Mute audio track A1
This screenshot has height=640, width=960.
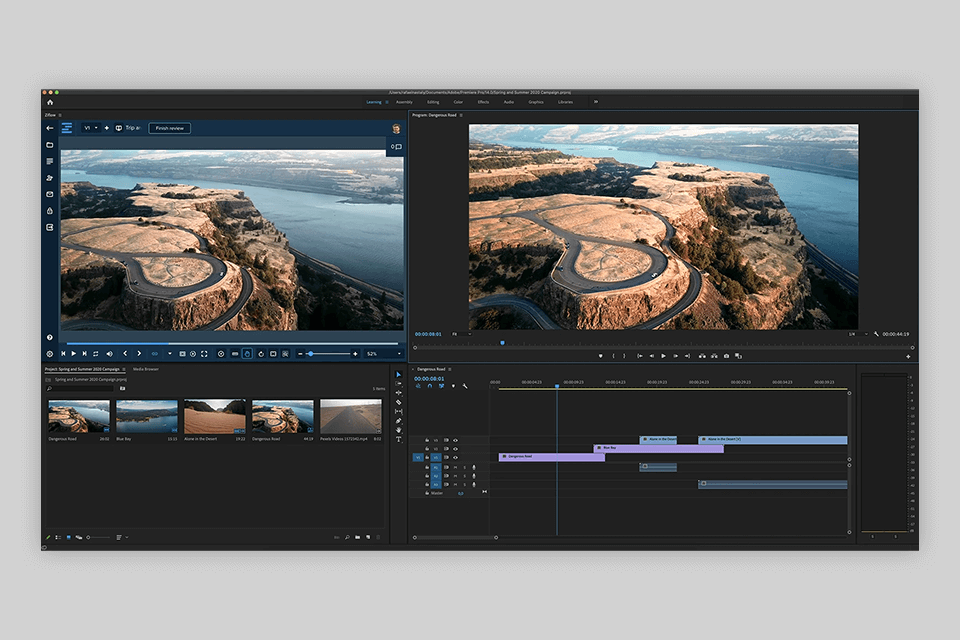pyautogui.click(x=455, y=467)
